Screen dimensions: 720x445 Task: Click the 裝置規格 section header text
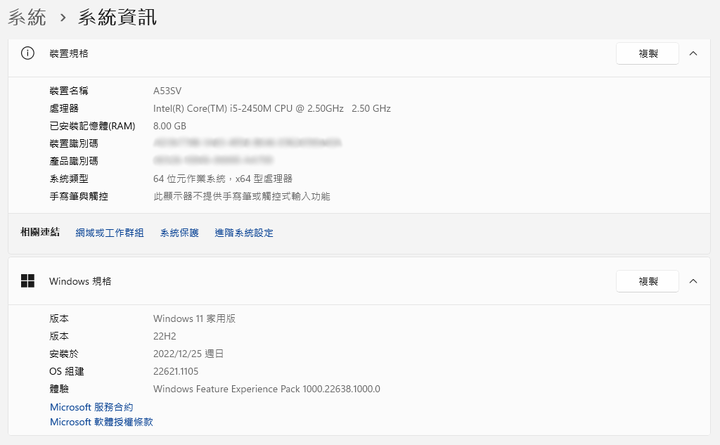tap(69, 54)
